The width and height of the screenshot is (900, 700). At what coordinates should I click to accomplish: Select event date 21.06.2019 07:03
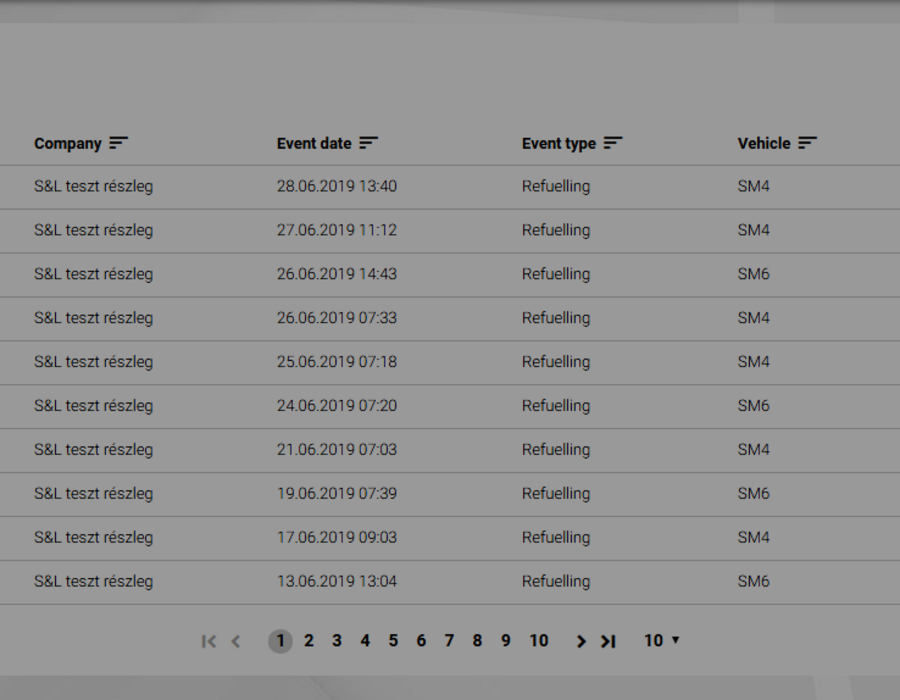tap(337, 450)
